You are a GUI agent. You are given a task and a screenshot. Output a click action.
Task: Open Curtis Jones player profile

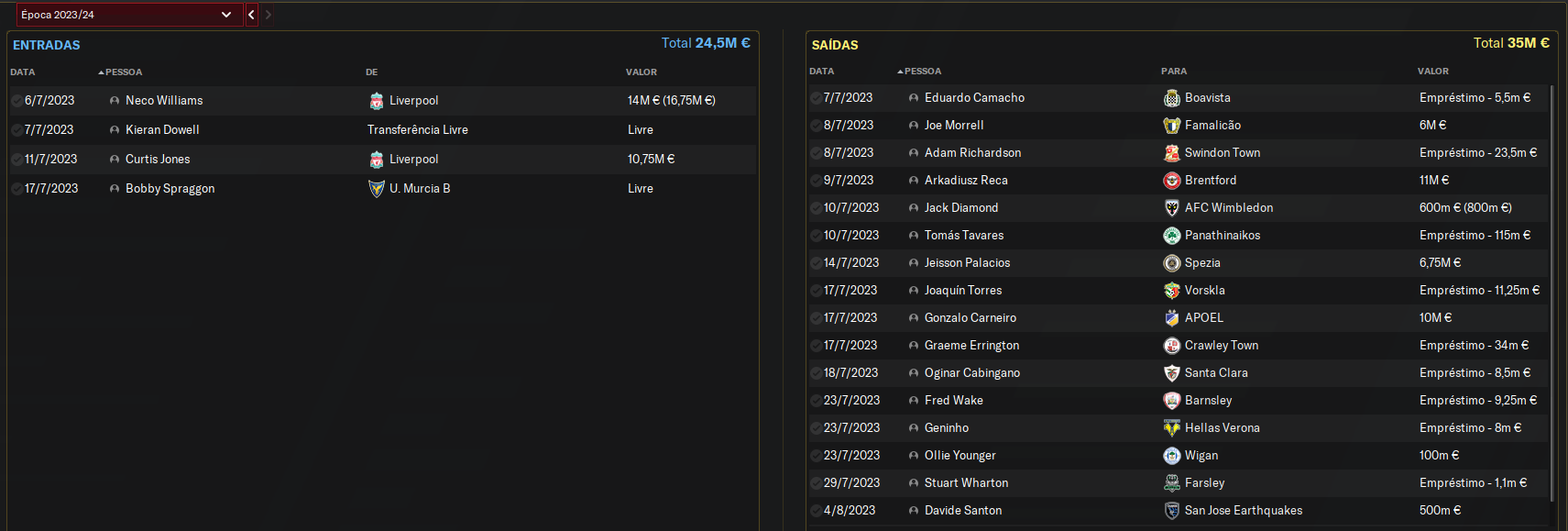click(x=158, y=160)
